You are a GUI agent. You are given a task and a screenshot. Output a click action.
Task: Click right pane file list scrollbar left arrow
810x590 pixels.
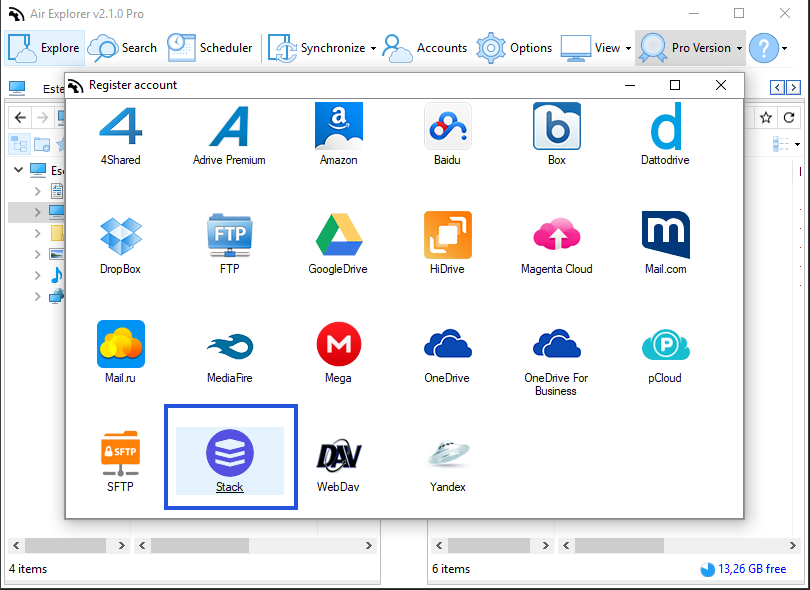pos(566,546)
